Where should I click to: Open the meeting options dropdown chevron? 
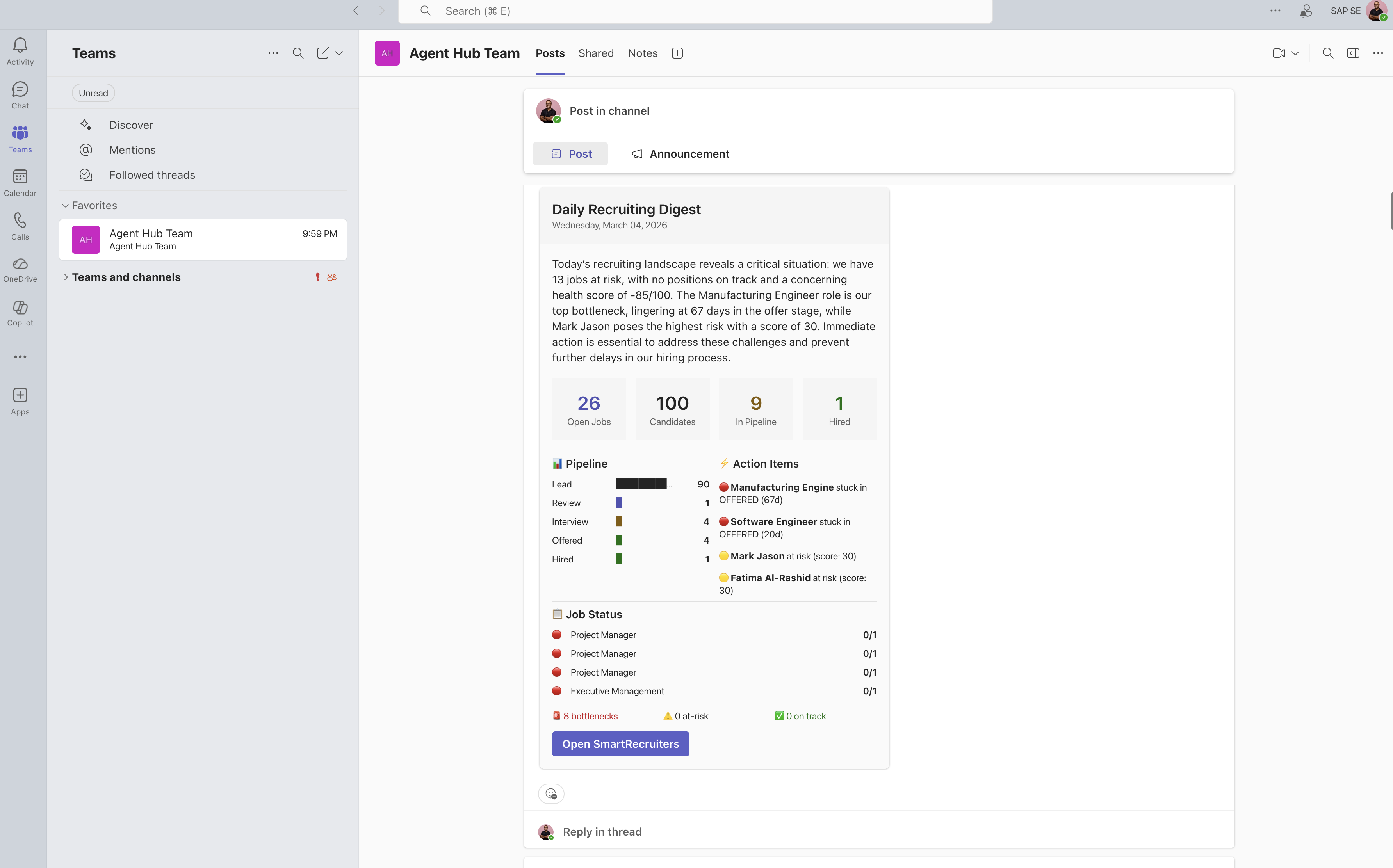point(1295,53)
